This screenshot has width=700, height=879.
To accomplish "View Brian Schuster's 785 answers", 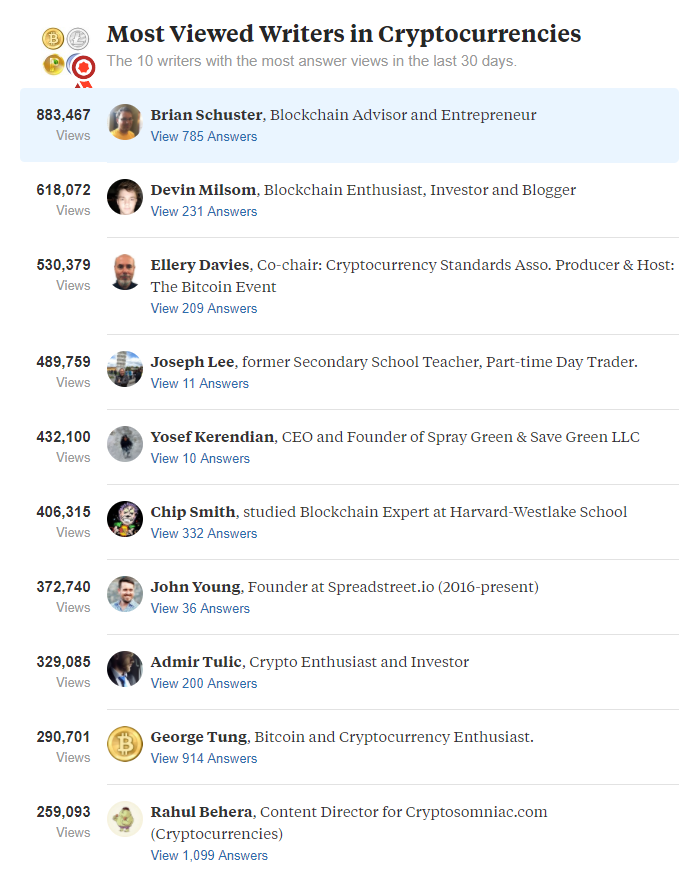I will (204, 137).
